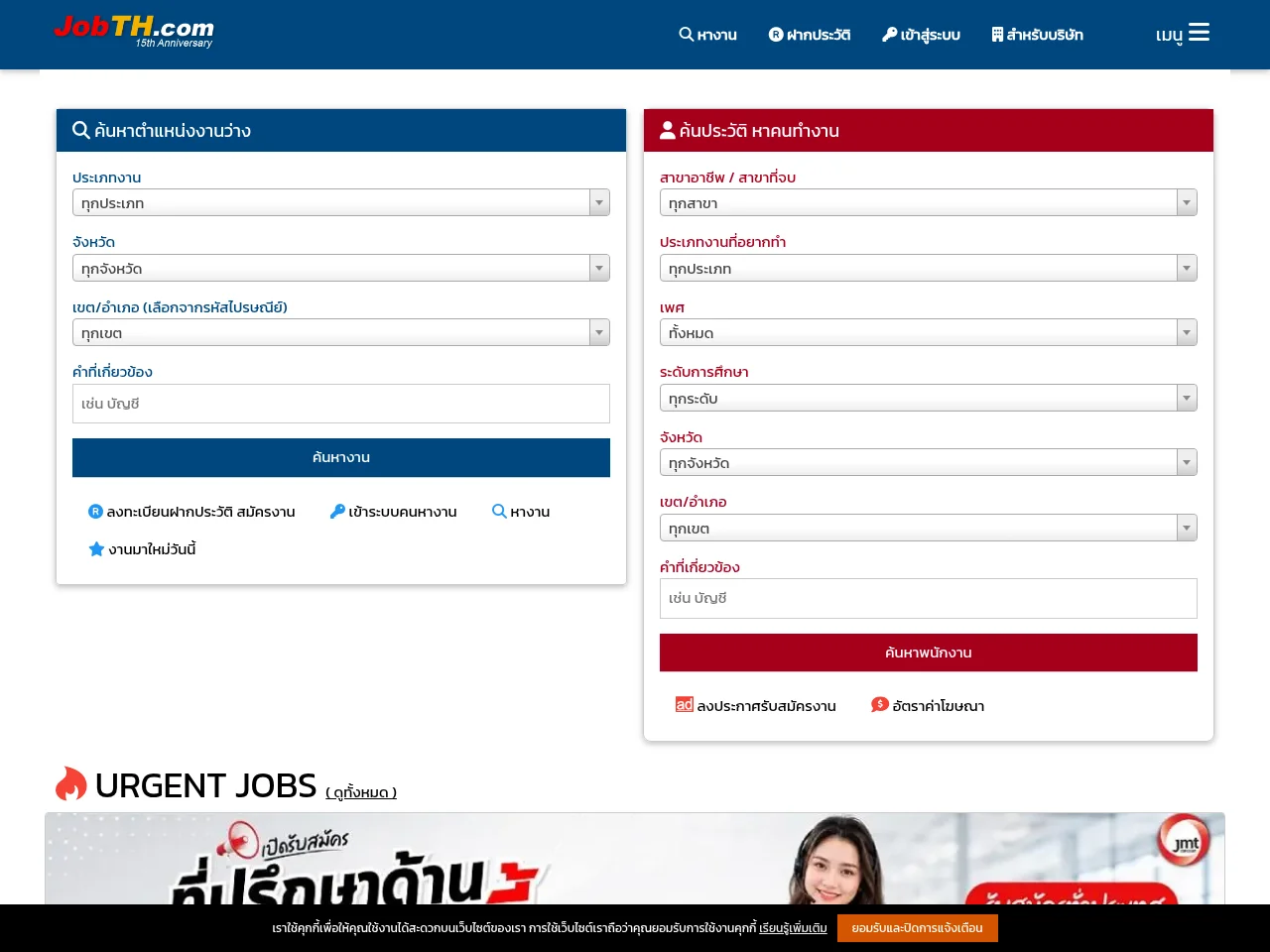The width and height of the screenshot is (1270, 952).
Task: Open the เพศ dropdown
Action: [929, 332]
